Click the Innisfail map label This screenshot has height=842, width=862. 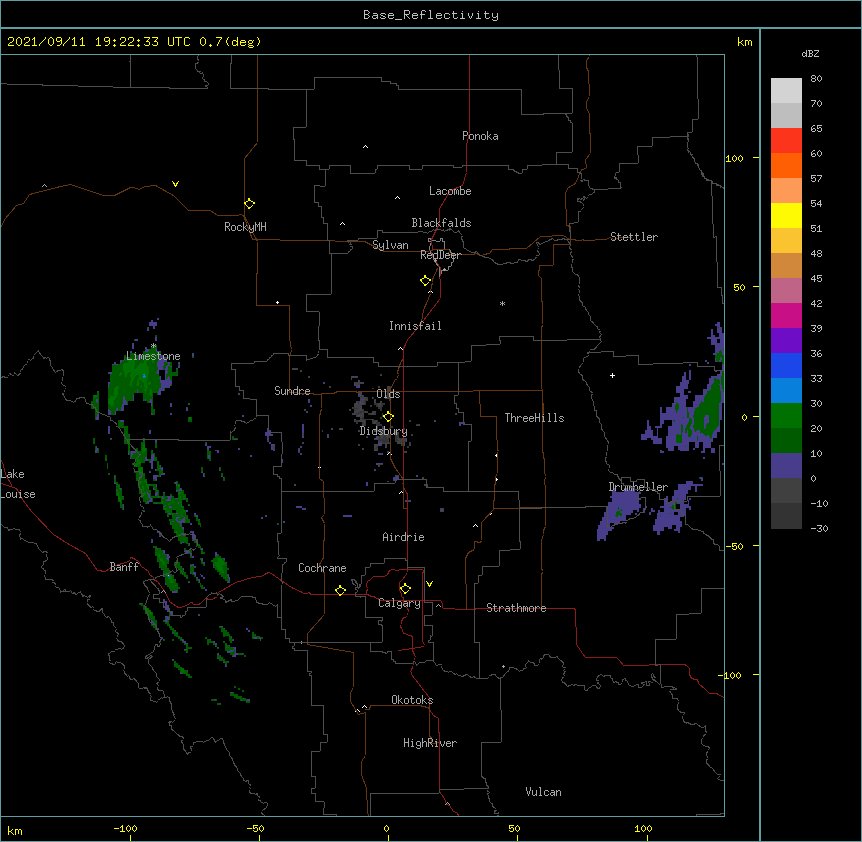pyautogui.click(x=415, y=326)
